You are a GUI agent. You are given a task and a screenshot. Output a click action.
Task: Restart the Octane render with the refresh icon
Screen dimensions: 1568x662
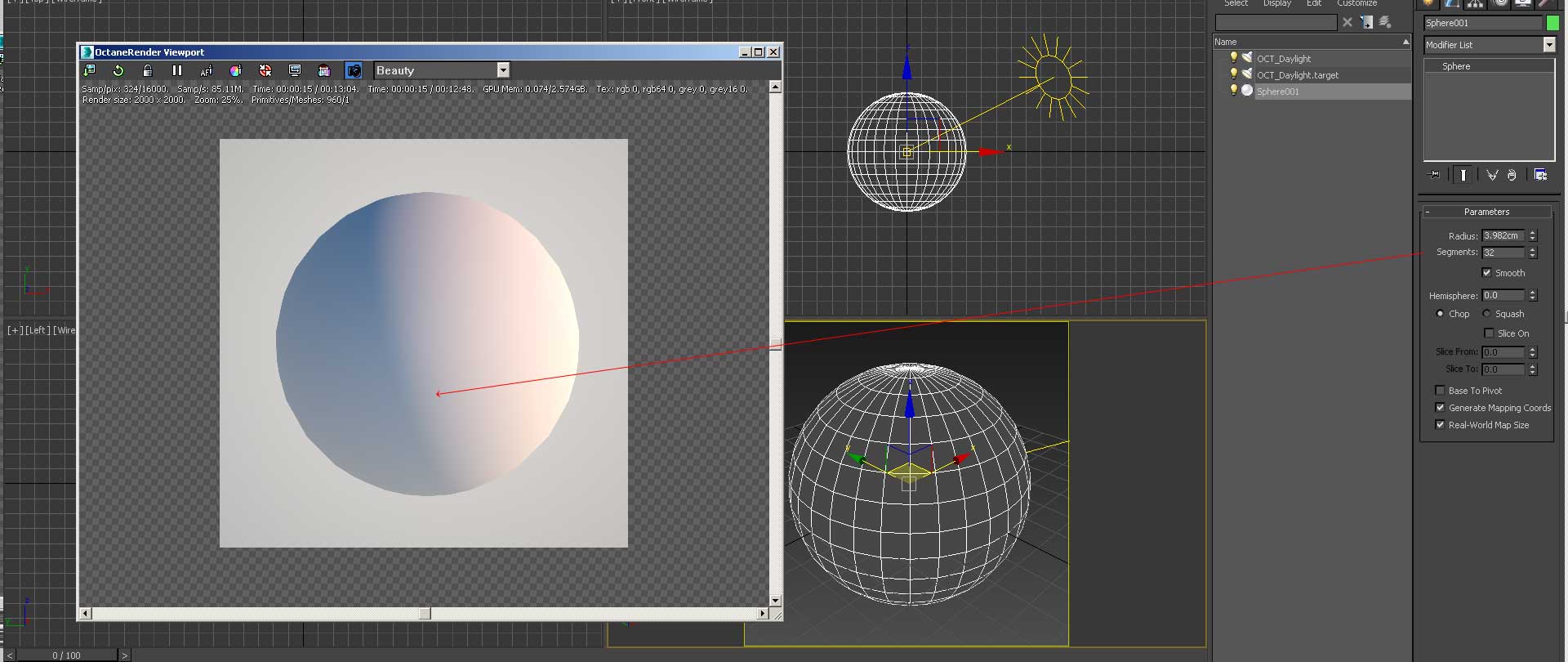[118, 70]
